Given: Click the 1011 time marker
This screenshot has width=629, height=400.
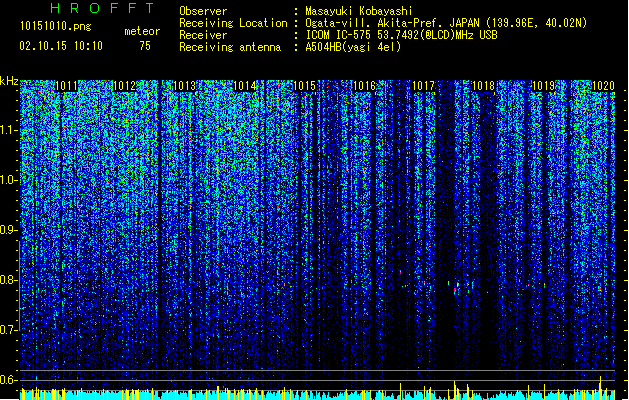Looking at the screenshot, I should click(66, 86).
